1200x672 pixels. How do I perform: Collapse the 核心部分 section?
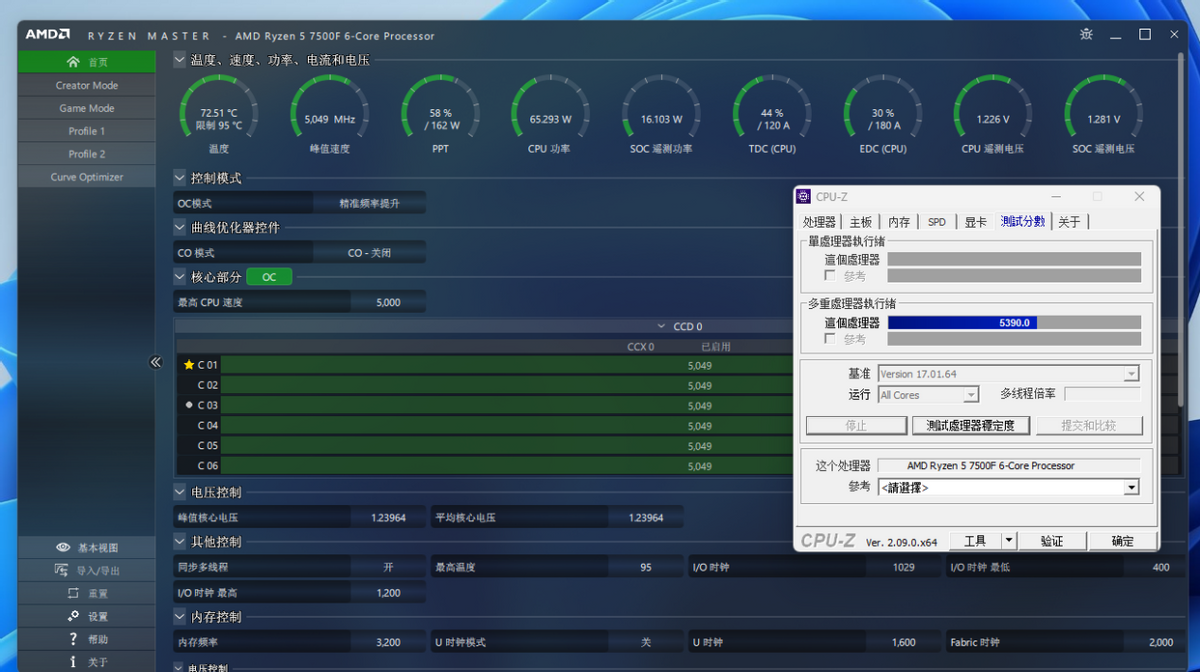180,277
